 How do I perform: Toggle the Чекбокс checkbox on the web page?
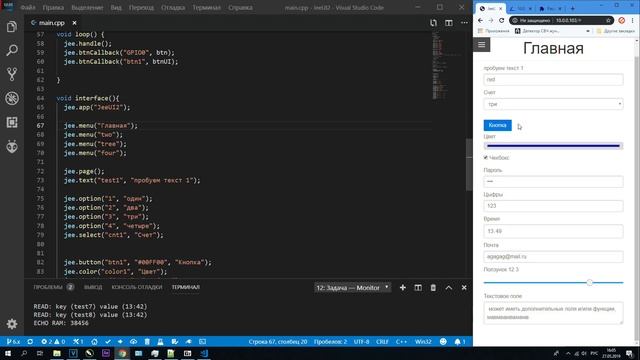tap(486, 158)
